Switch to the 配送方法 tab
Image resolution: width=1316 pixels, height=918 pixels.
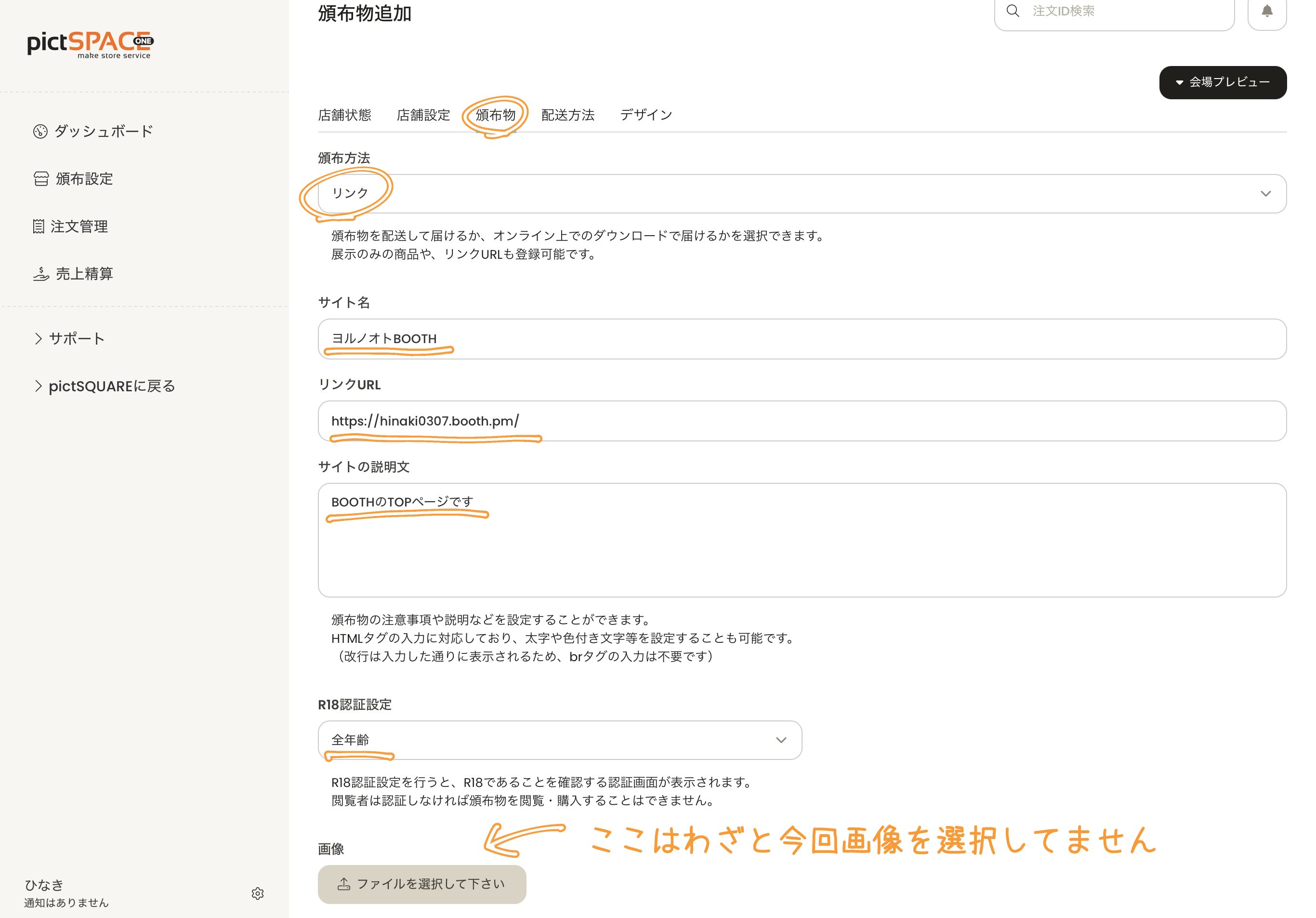click(566, 114)
